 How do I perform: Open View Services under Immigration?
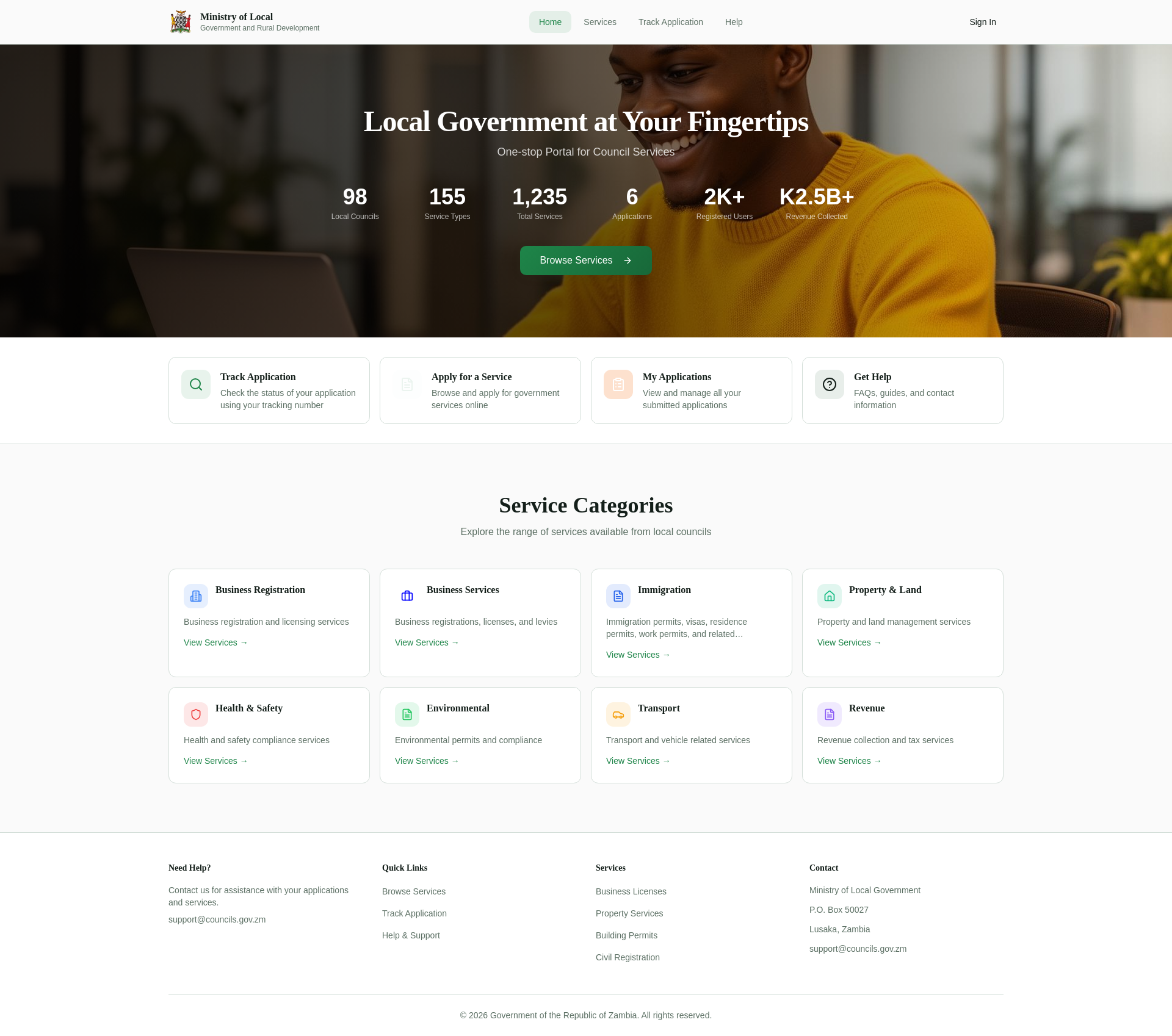(x=638, y=655)
